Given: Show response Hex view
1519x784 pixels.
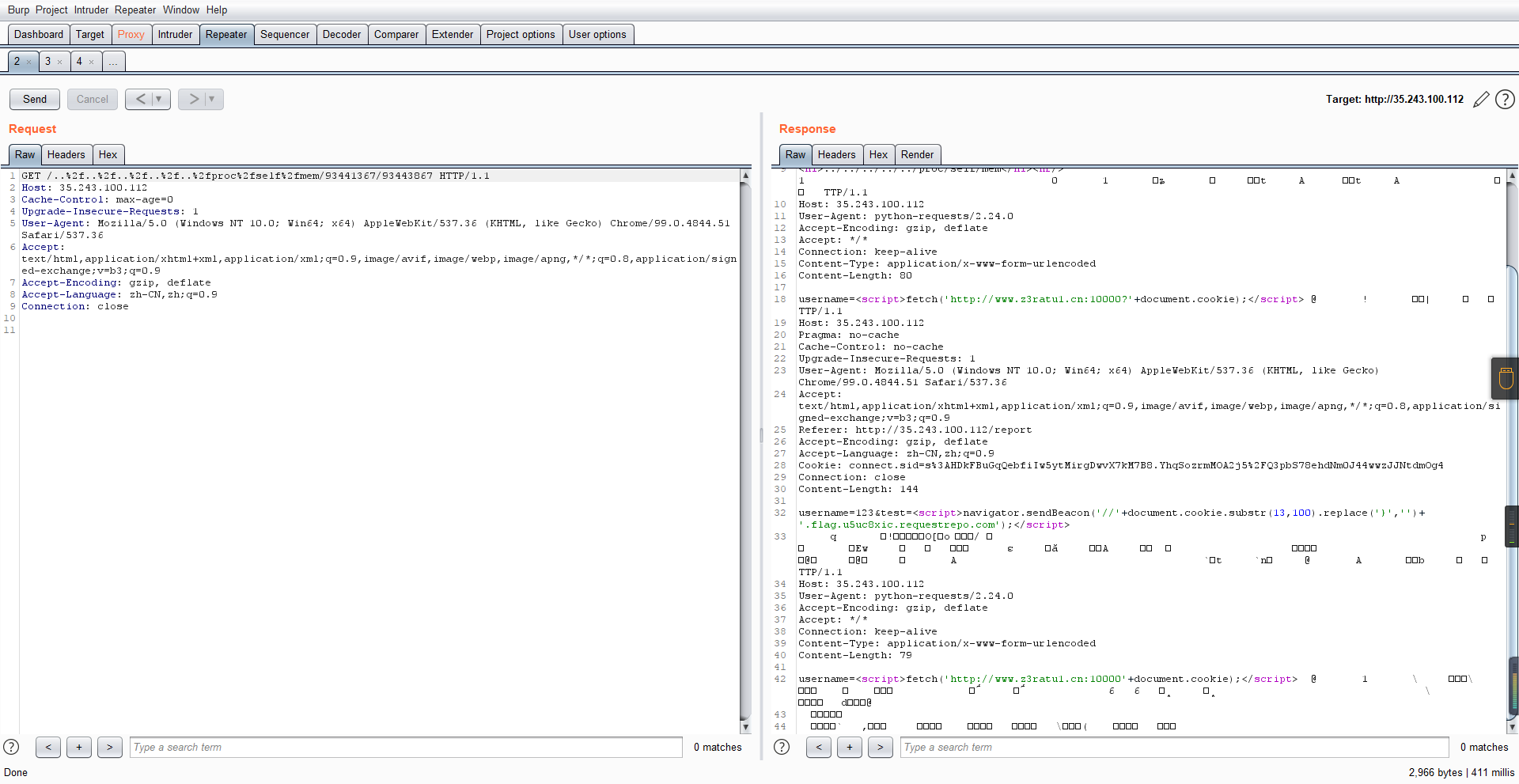Looking at the screenshot, I should click(879, 155).
